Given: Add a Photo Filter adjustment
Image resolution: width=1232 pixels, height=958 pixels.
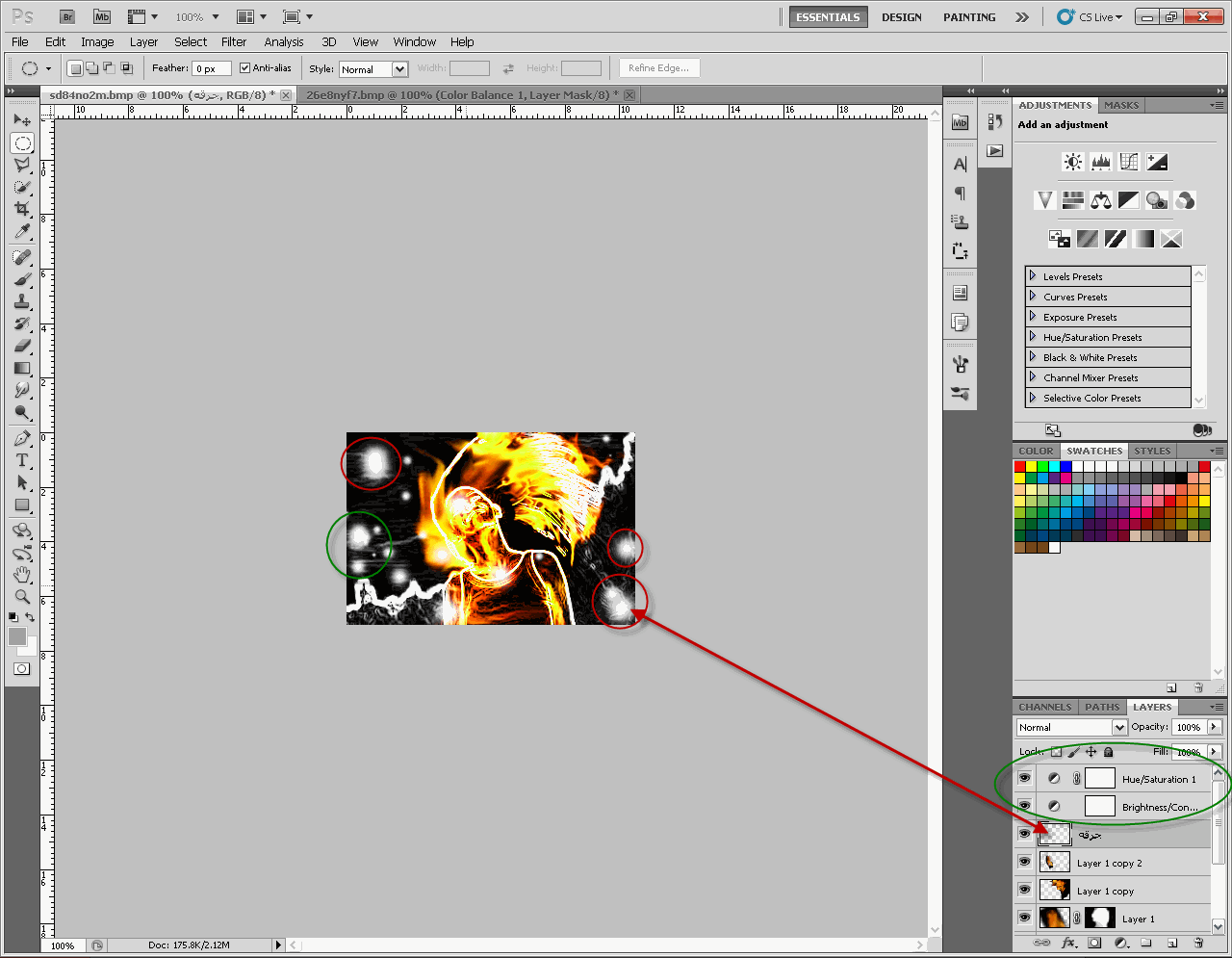Looking at the screenshot, I should pyautogui.click(x=1157, y=200).
